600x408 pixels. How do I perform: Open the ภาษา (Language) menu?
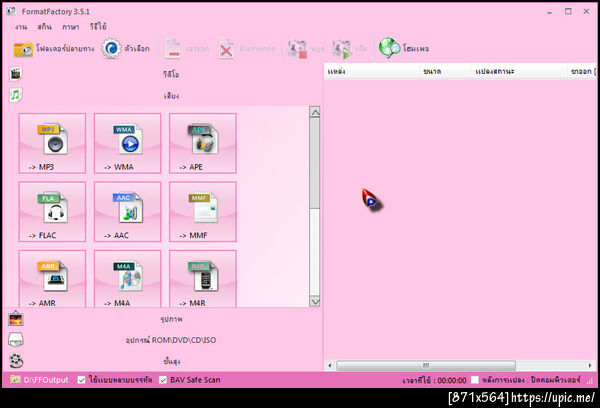[x=70, y=27]
